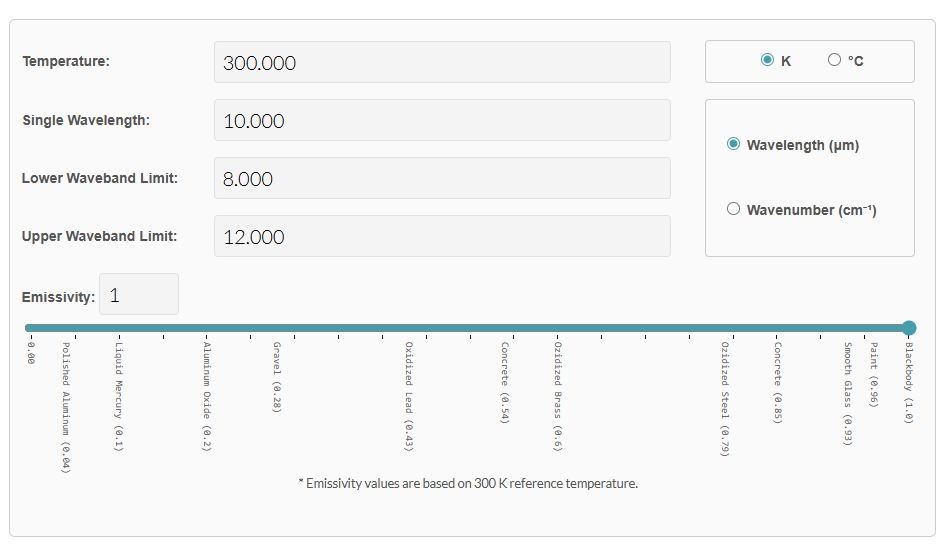Select the °C temperature unit radio button
Viewport: 948px width, 550px height.
834,60
